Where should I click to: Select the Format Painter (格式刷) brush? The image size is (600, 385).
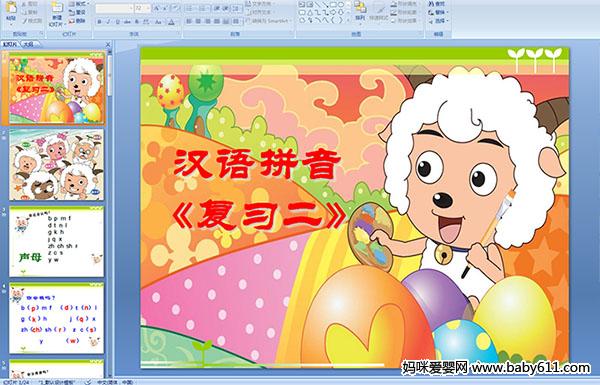click(x=31, y=21)
